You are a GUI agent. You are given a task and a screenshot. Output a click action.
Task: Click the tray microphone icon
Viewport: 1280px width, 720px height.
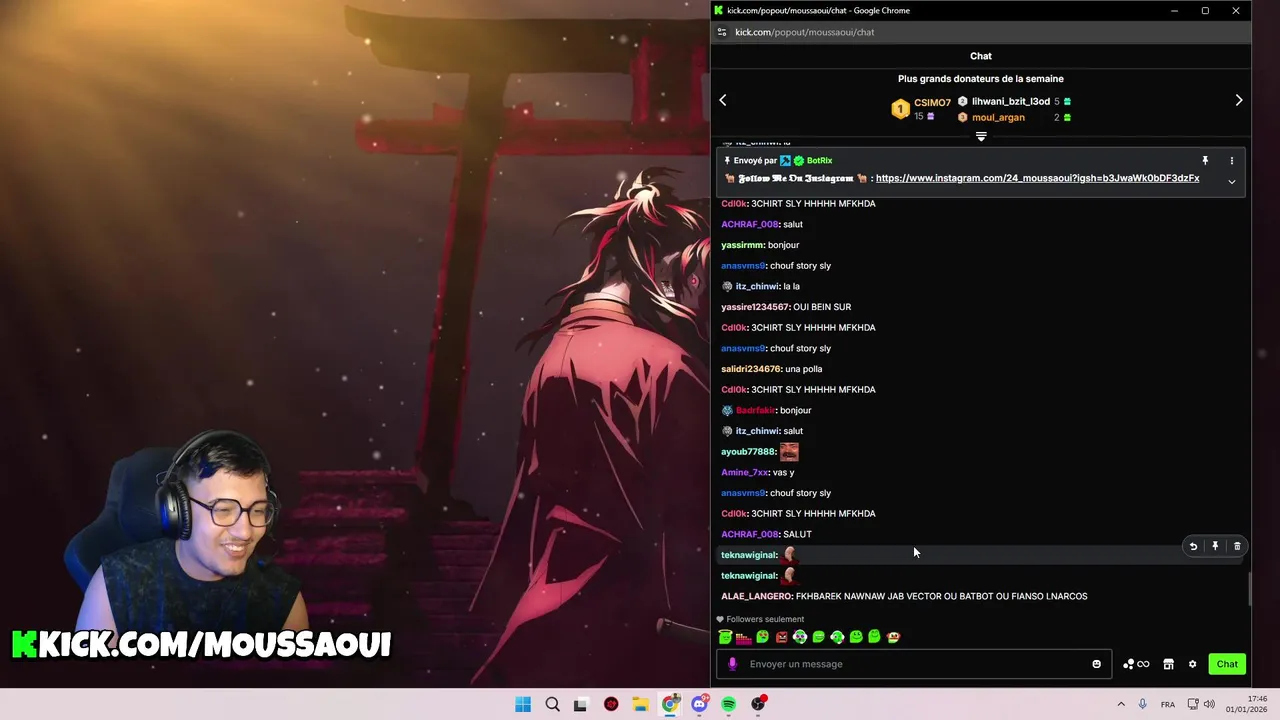(1142, 704)
